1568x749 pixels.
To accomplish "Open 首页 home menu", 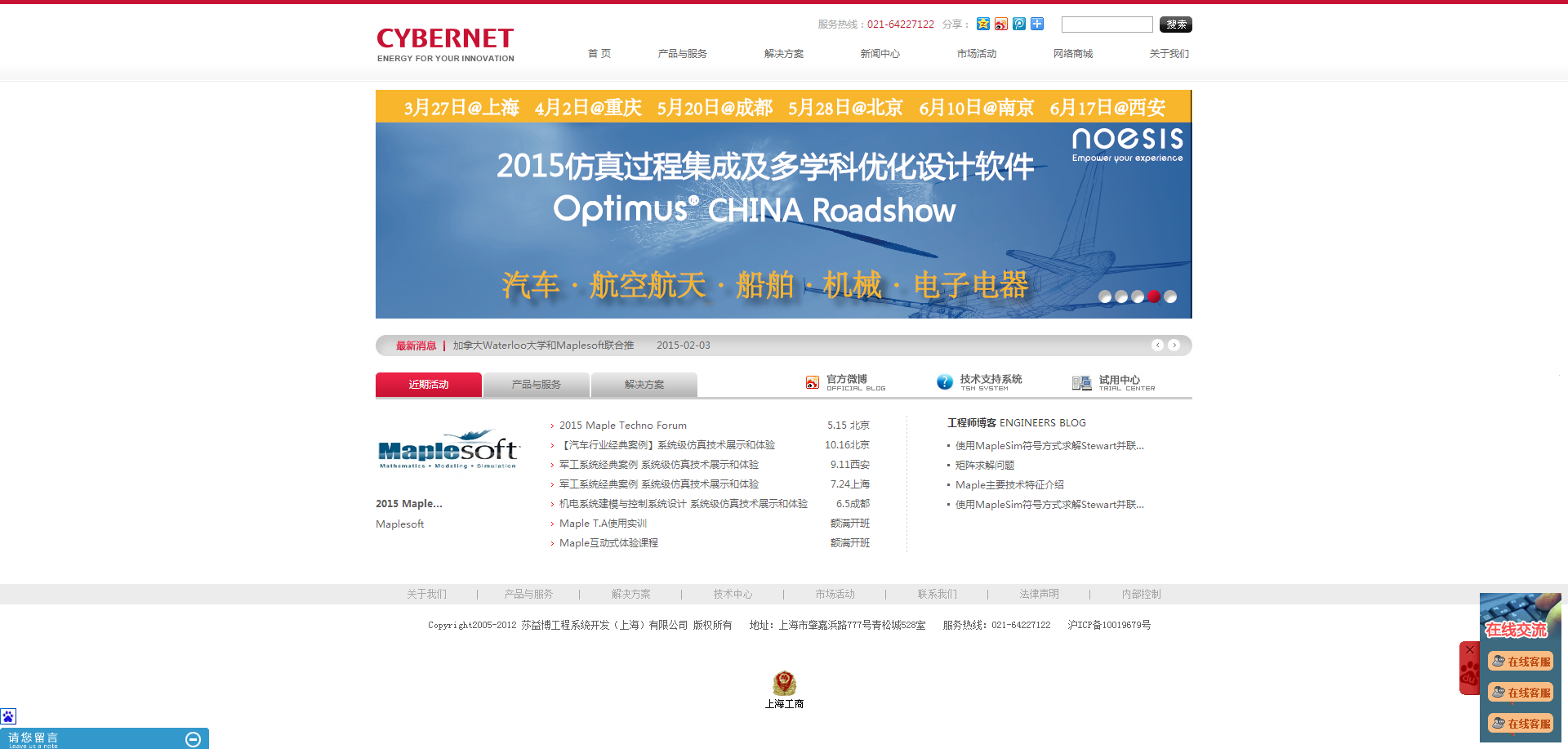I will pos(599,54).
